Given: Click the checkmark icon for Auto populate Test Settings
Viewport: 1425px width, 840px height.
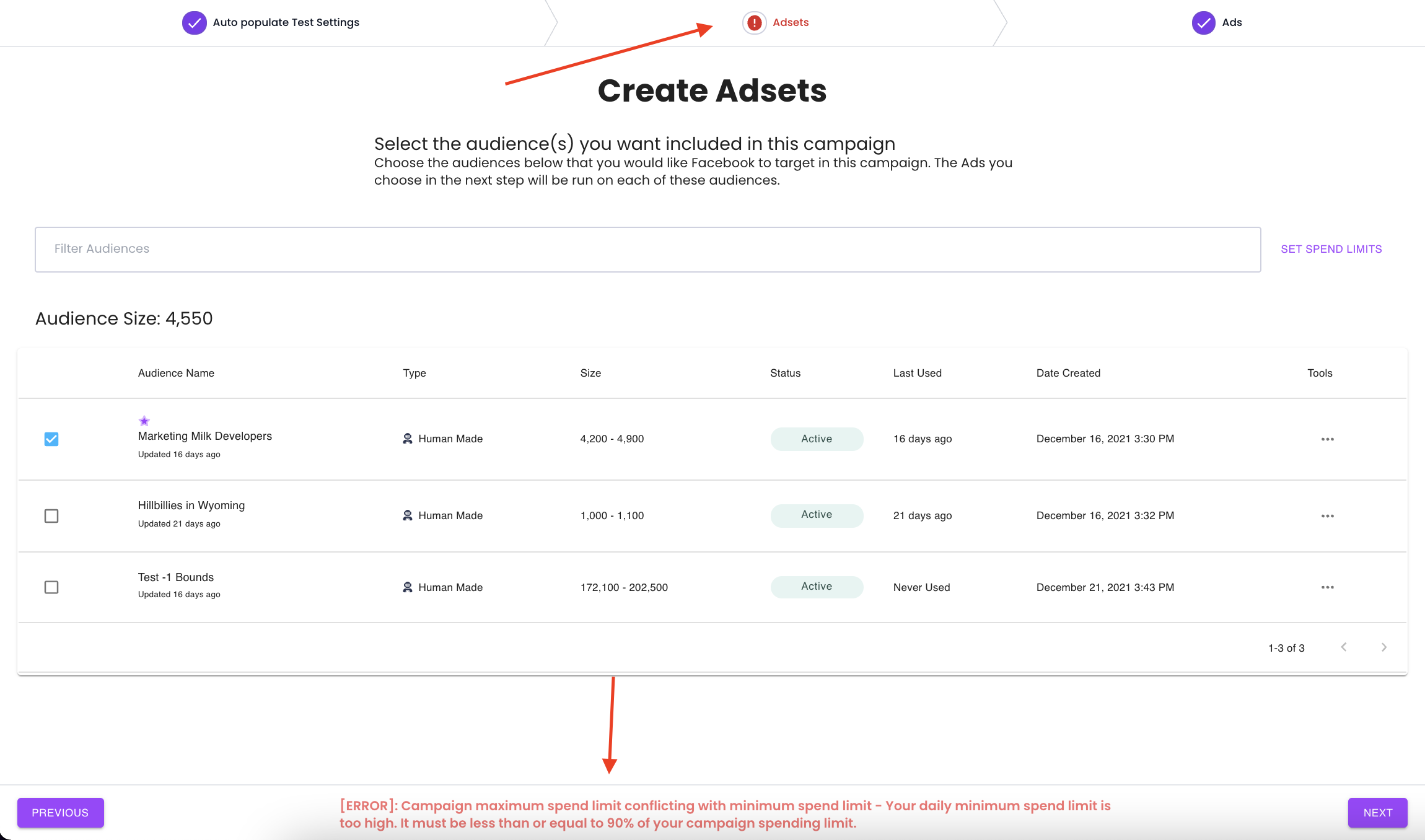Looking at the screenshot, I should tap(194, 23).
